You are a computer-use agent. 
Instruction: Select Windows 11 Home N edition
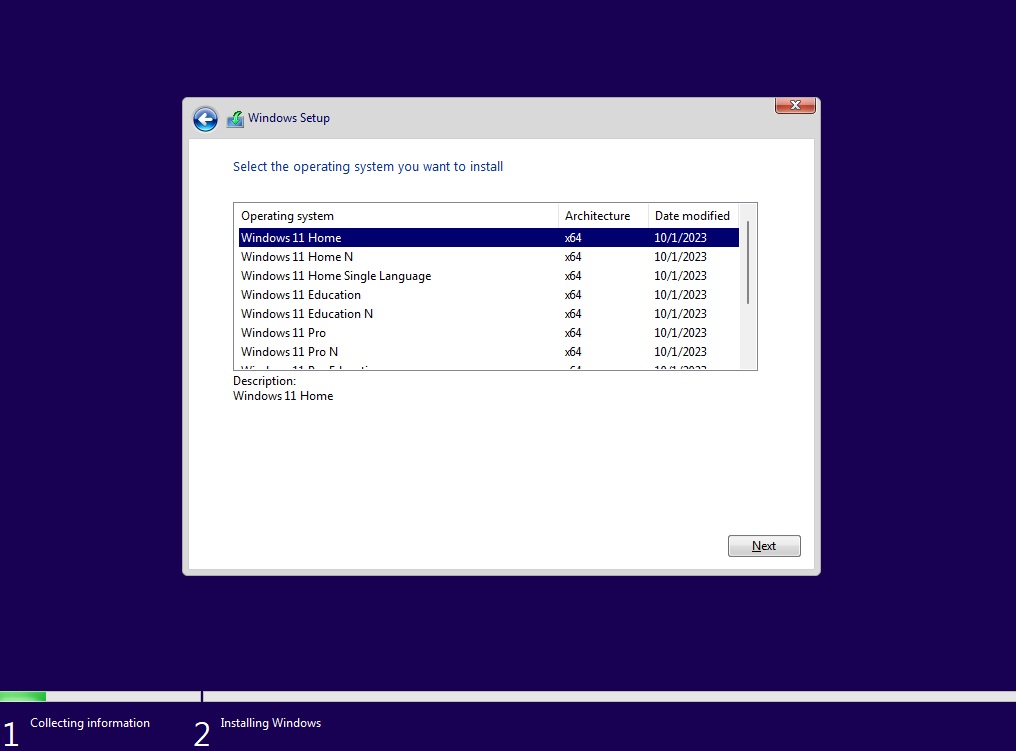click(489, 257)
